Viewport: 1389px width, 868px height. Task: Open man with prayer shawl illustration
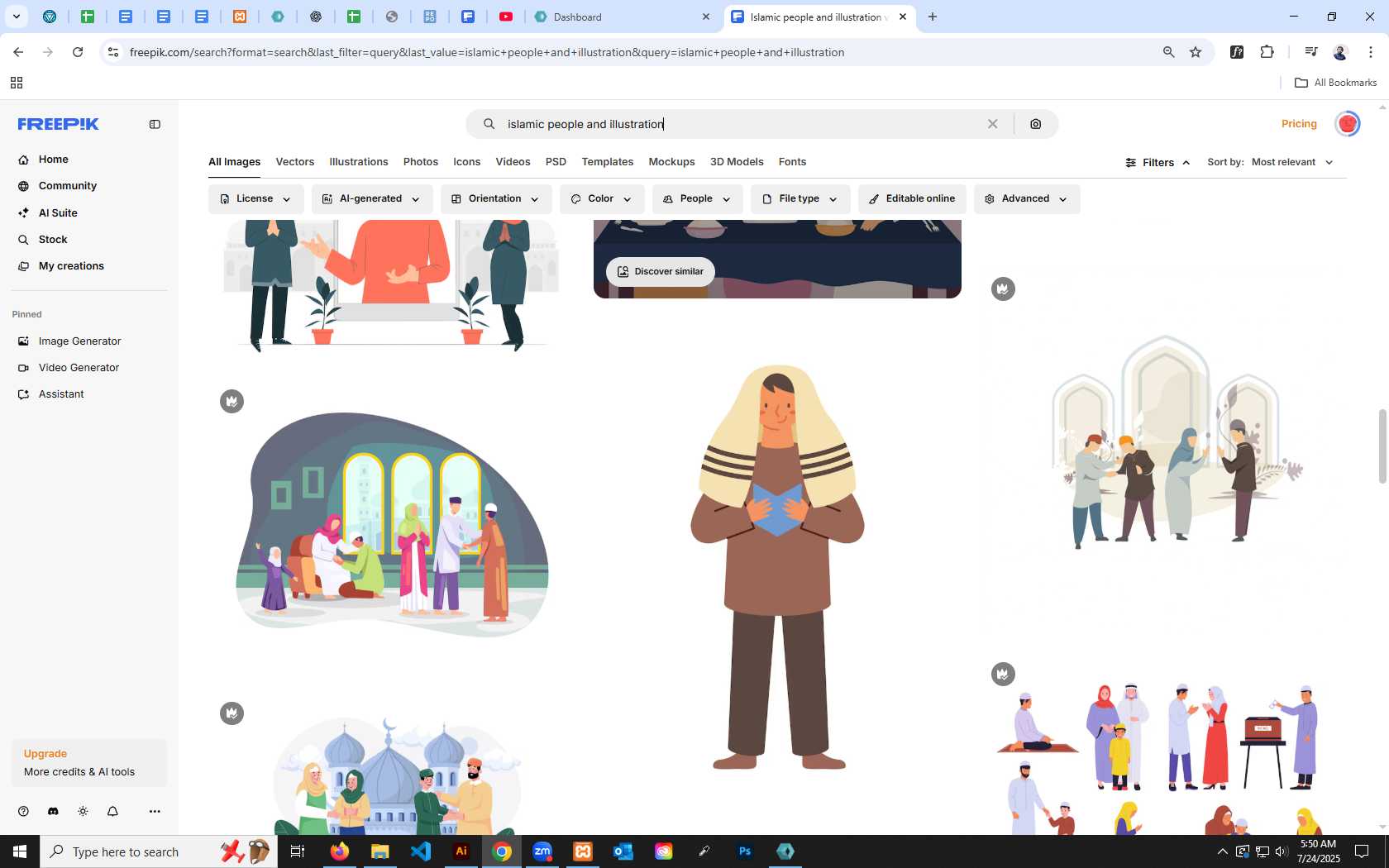pyautogui.click(x=777, y=566)
